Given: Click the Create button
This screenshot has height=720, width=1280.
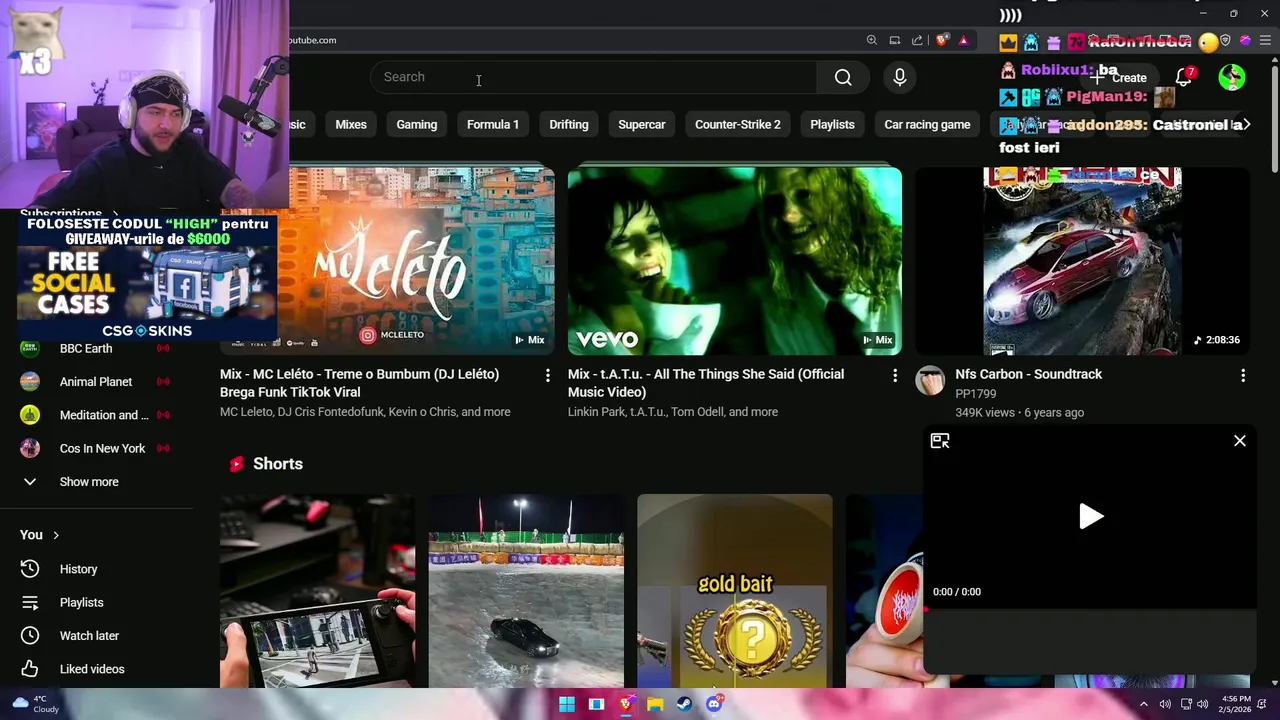Looking at the screenshot, I should point(1119,77).
